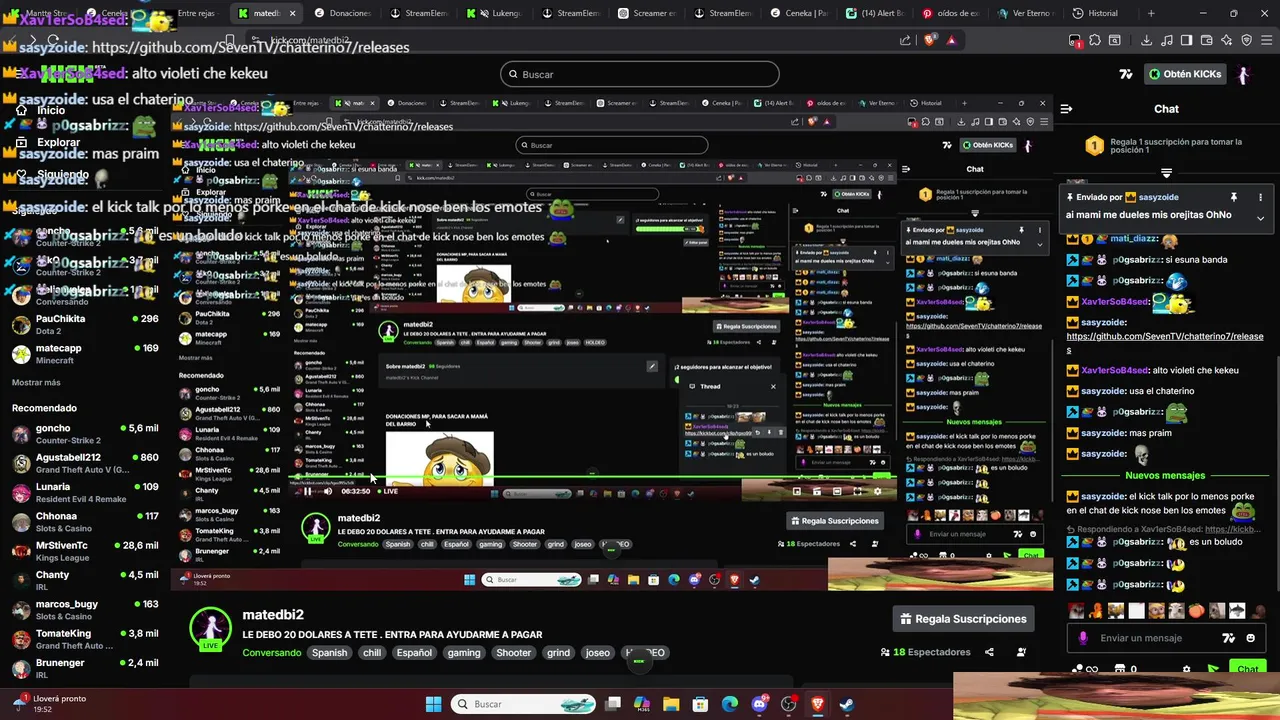
Task: Open pinned message three-dot options
Action: tap(1260, 197)
